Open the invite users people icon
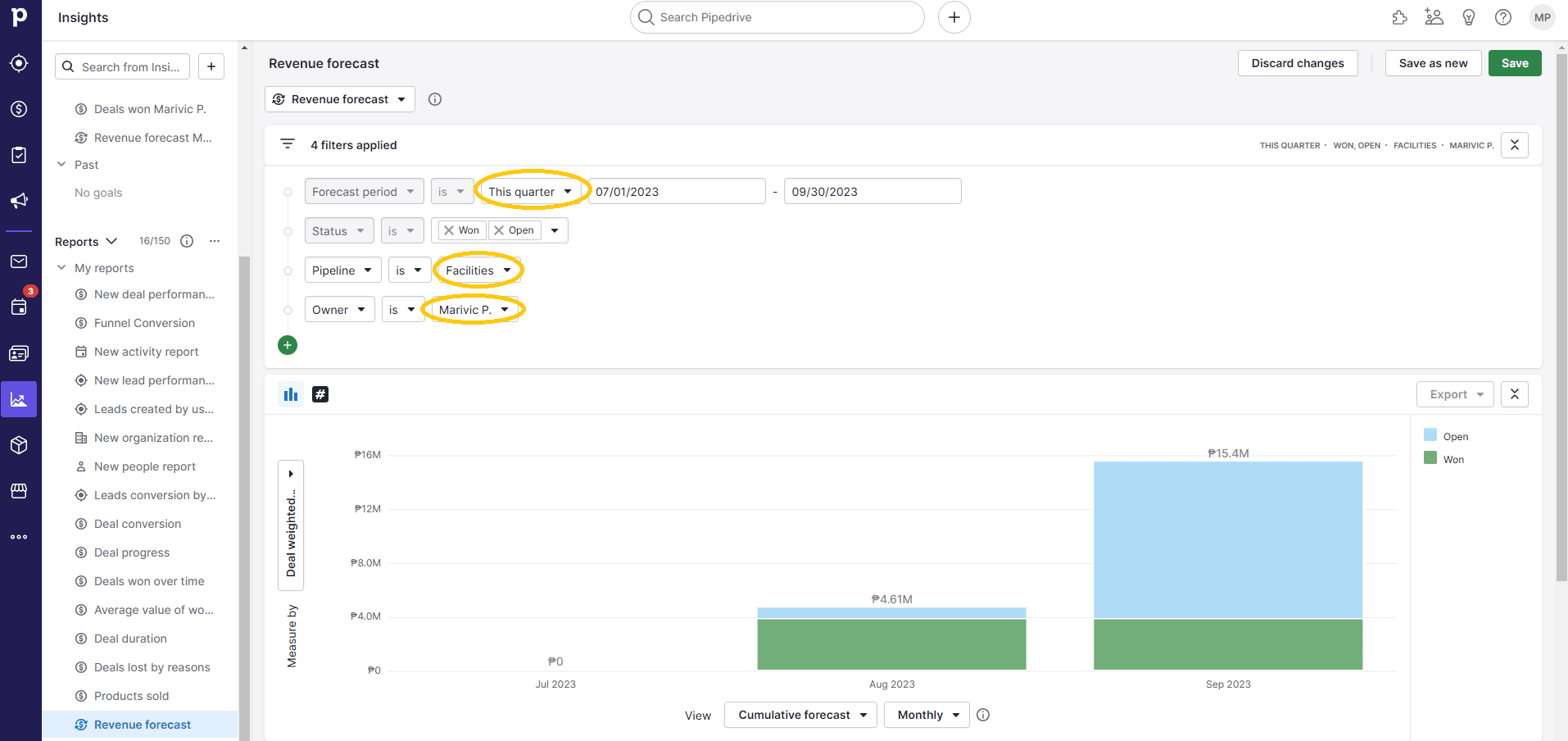The height and width of the screenshot is (741, 1568). 1434,17
